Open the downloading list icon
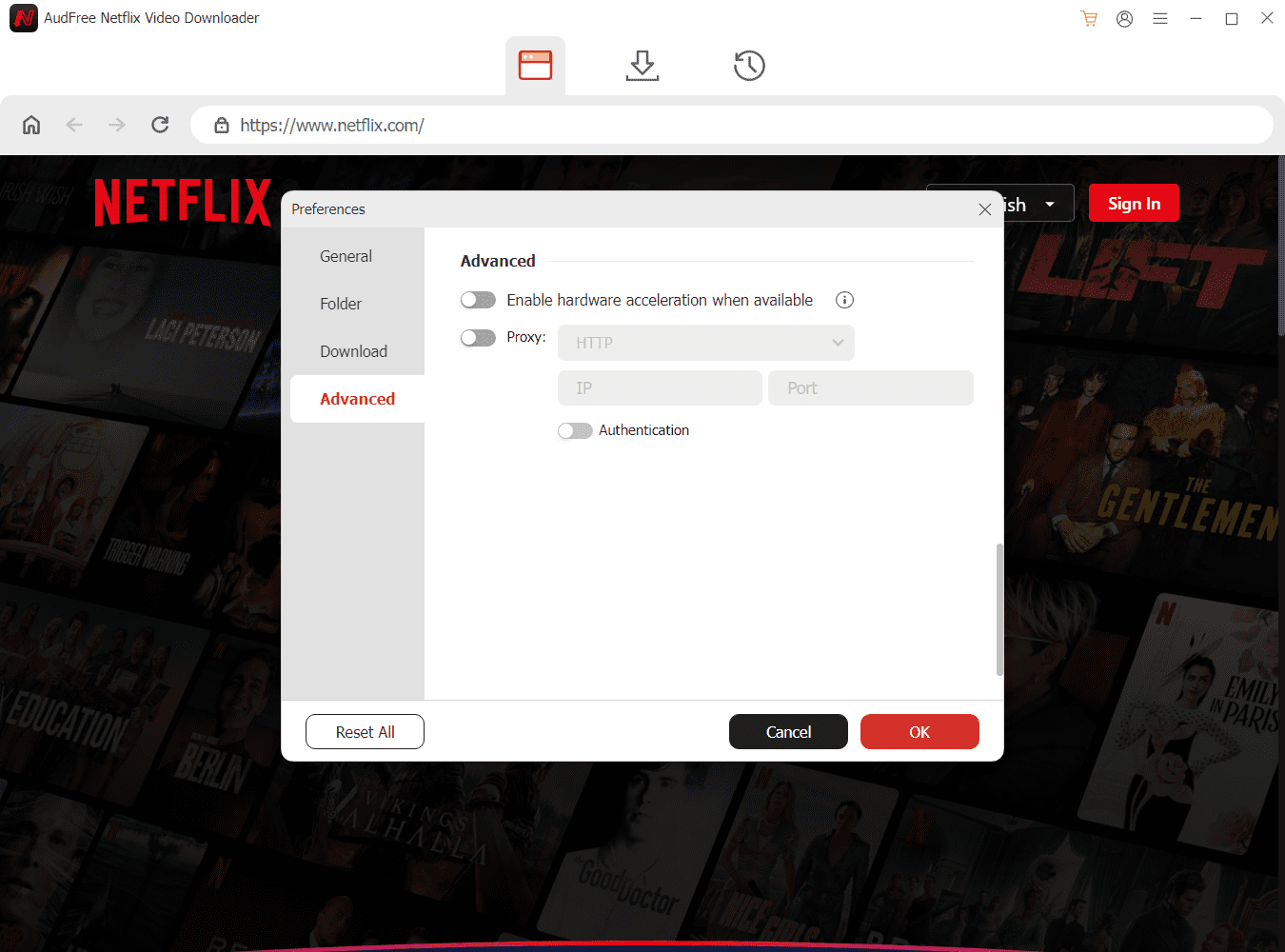Viewport: 1285px width, 952px height. (x=642, y=65)
